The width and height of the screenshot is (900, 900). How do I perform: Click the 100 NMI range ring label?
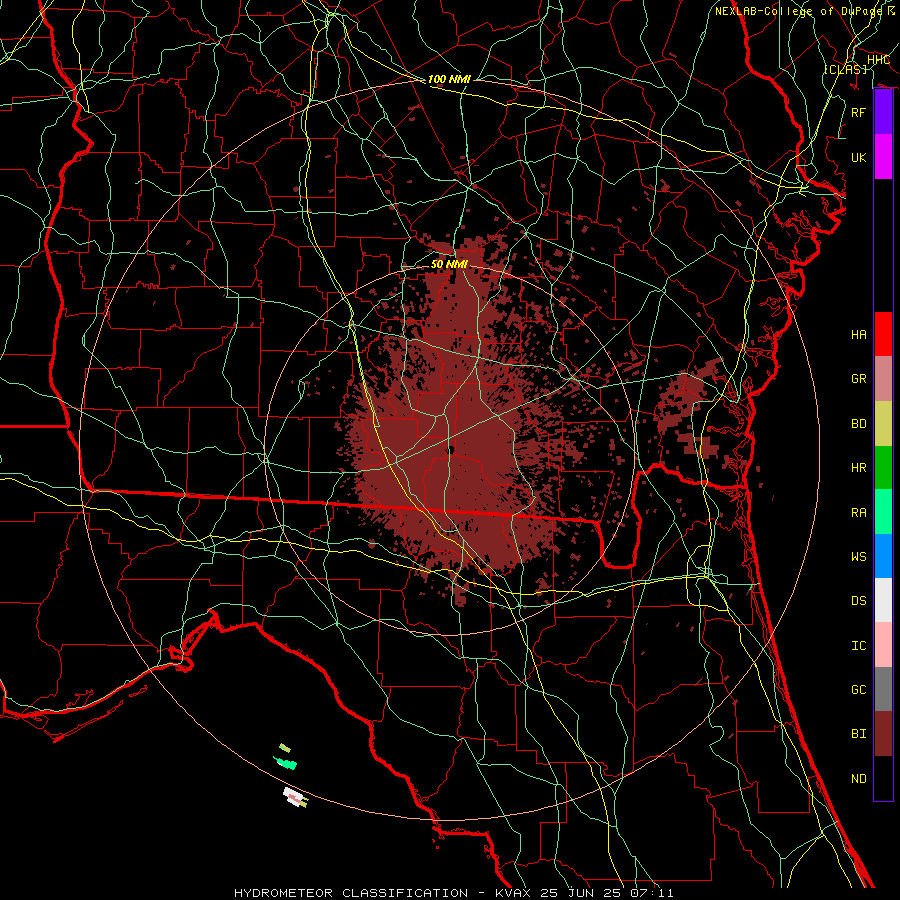point(449,79)
